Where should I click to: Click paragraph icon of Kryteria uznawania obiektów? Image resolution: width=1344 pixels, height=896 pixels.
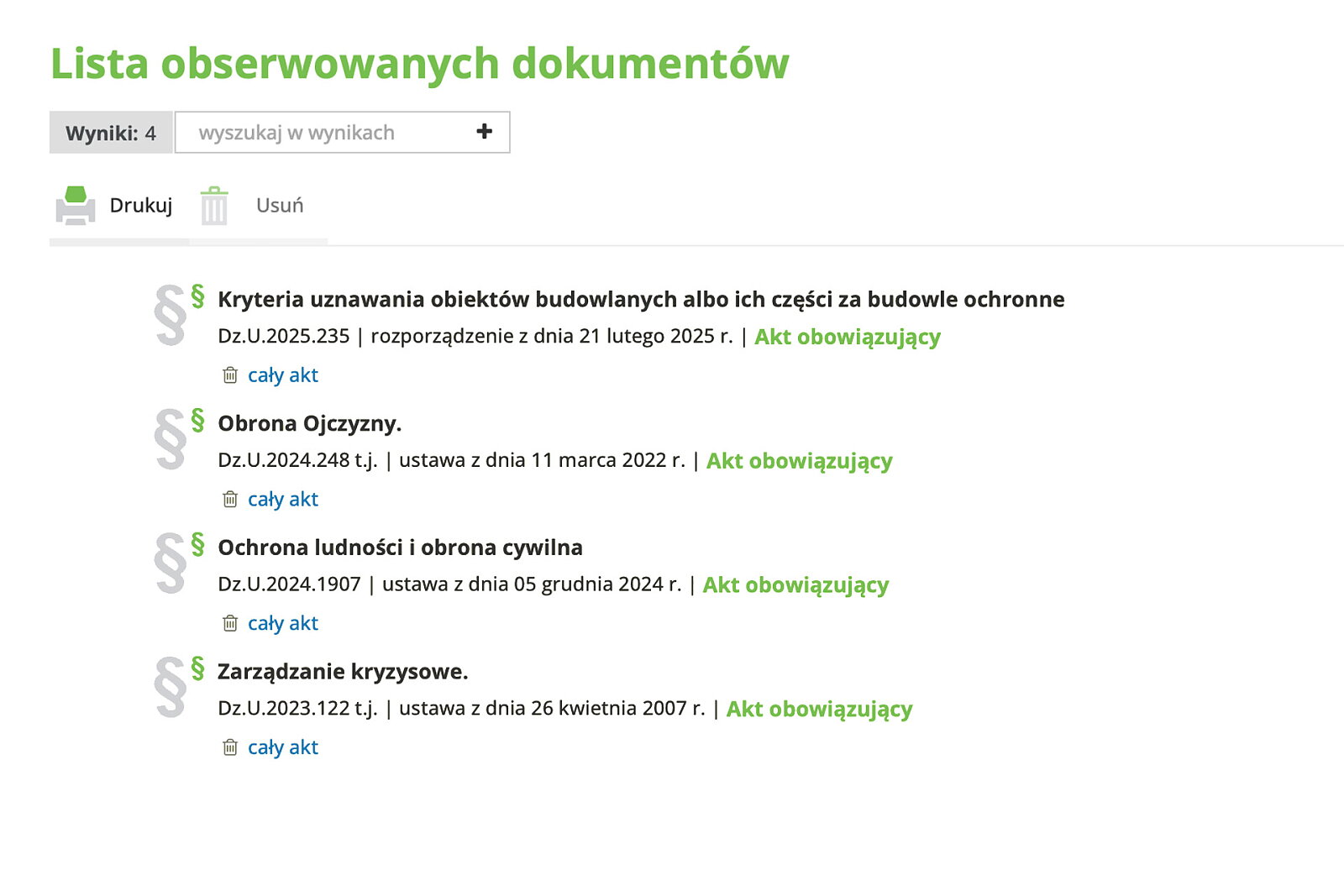(x=179, y=314)
